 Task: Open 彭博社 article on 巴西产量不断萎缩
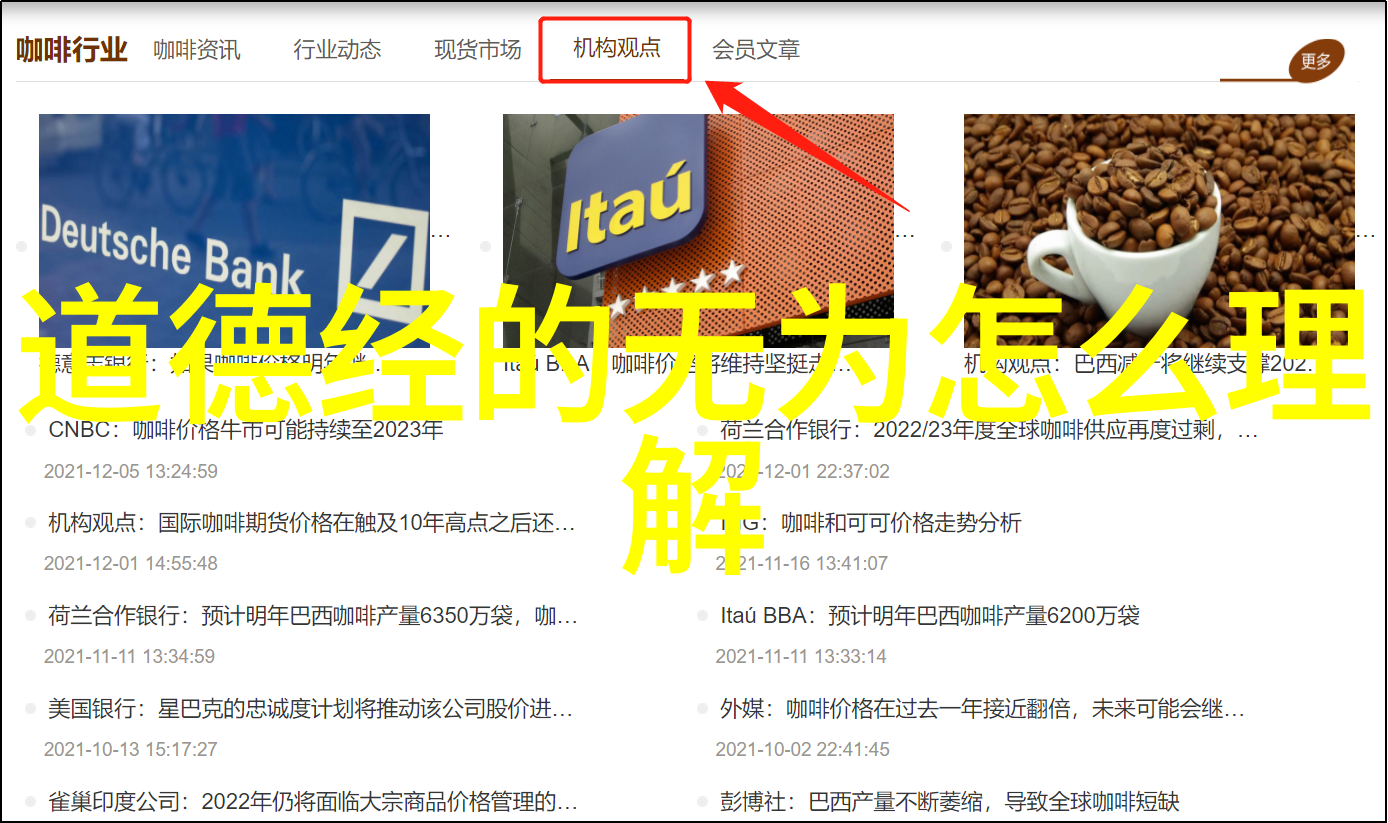tap(950, 801)
